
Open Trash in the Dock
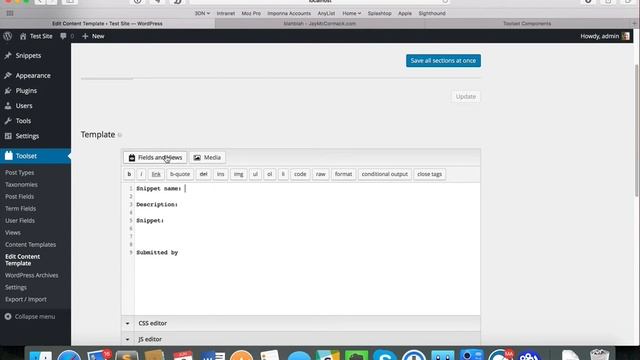[x=600, y=355]
